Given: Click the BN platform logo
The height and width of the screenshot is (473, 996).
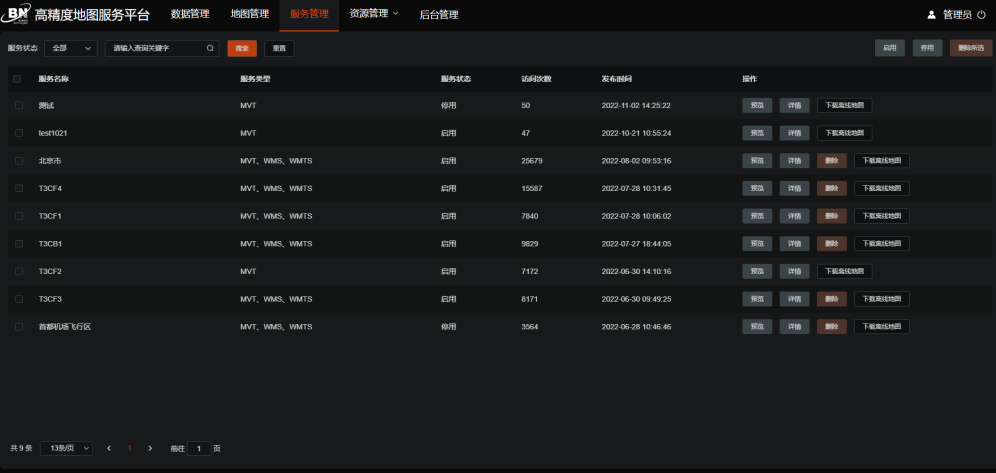Looking at the screenshot, I should click(18, 14).
